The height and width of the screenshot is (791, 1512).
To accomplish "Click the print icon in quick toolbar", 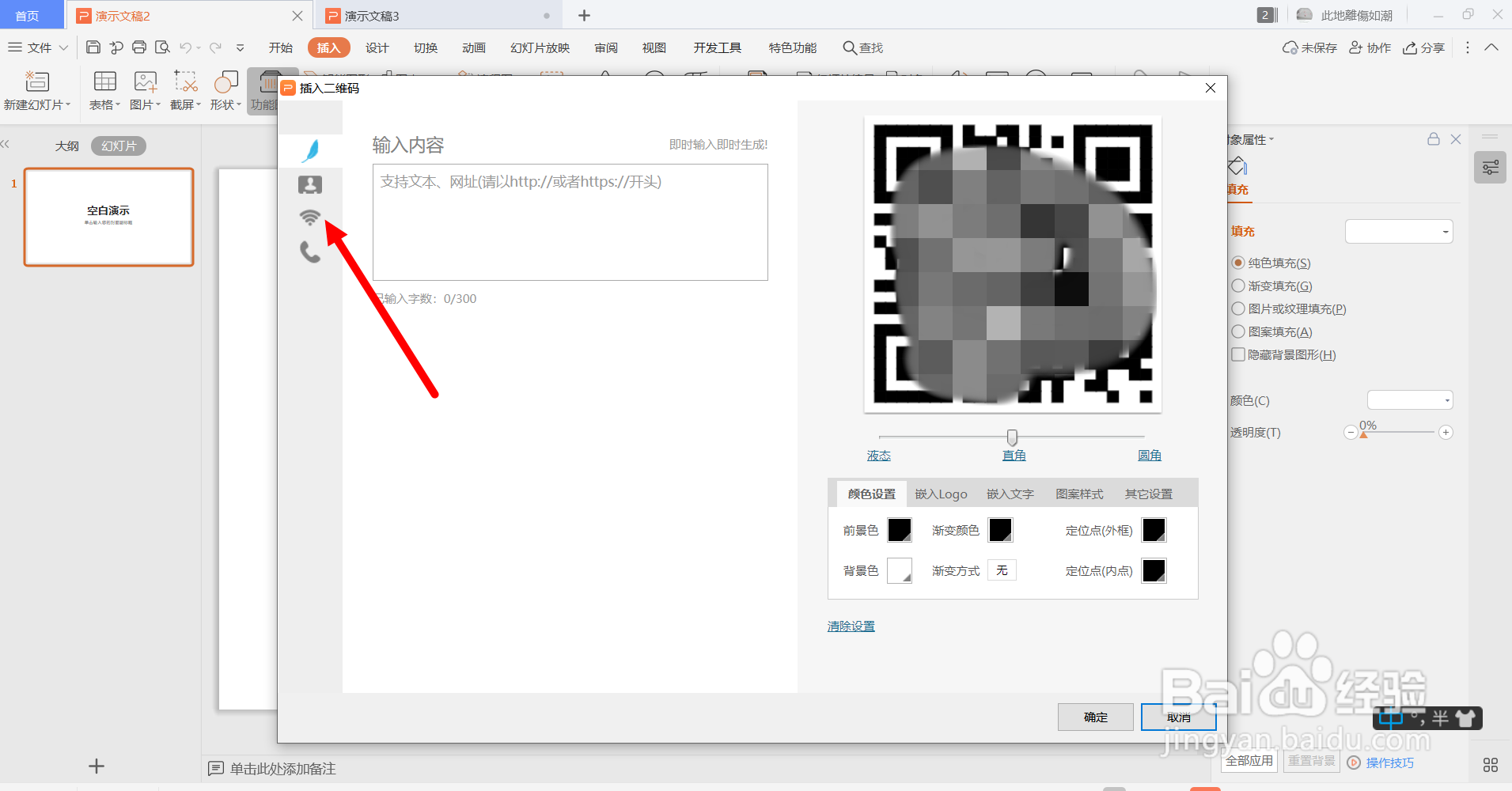I will [139, 47].
